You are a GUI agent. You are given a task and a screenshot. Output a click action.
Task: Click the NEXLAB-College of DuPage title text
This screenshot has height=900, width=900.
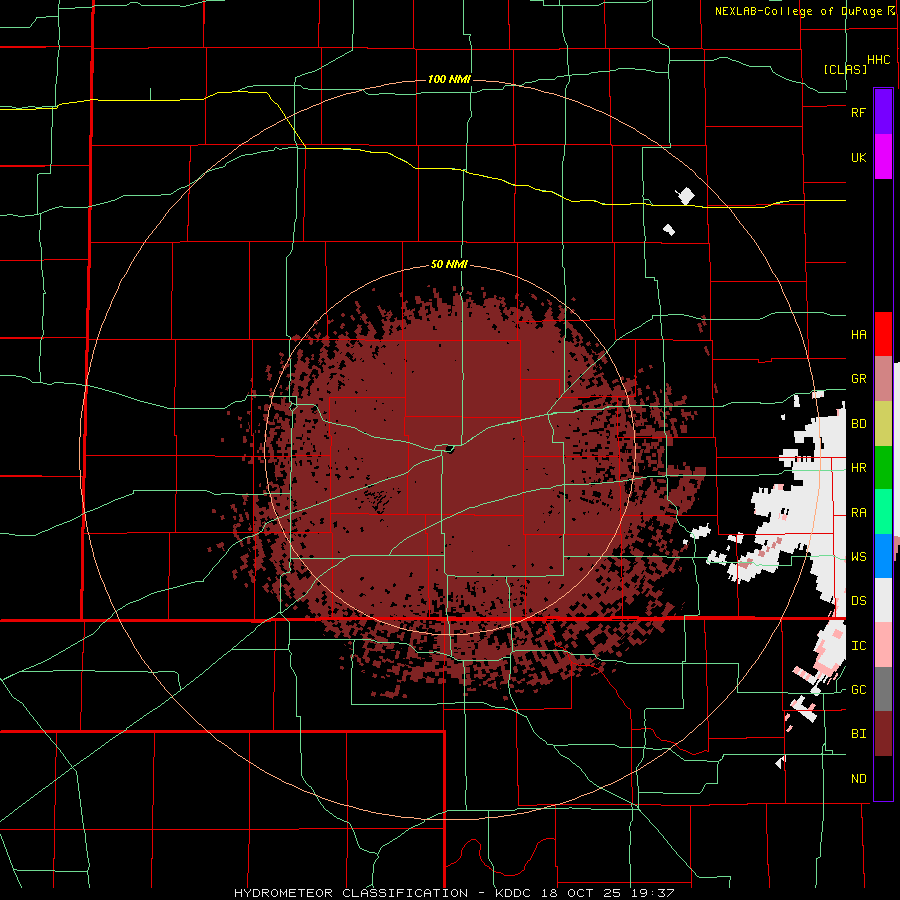coord(798,11)
